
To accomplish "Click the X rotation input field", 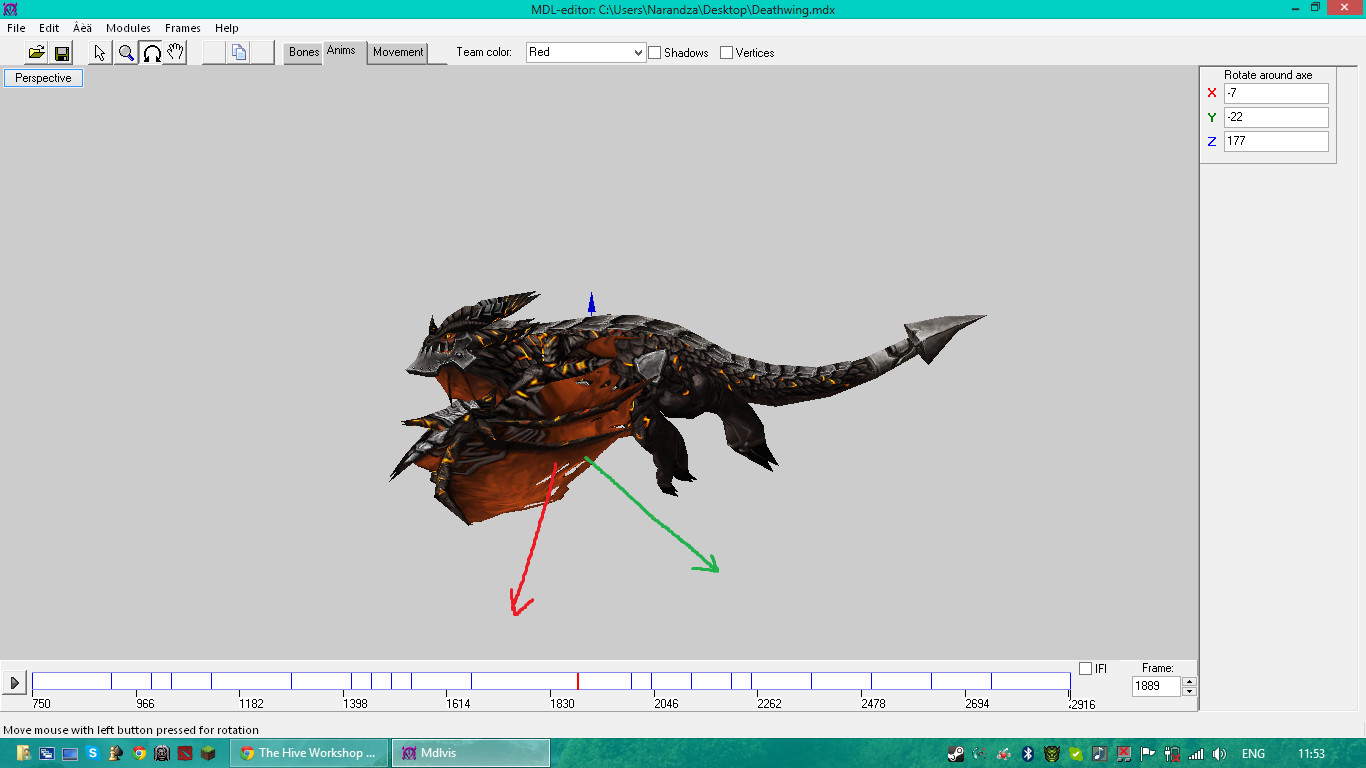I will [1276, 93].
